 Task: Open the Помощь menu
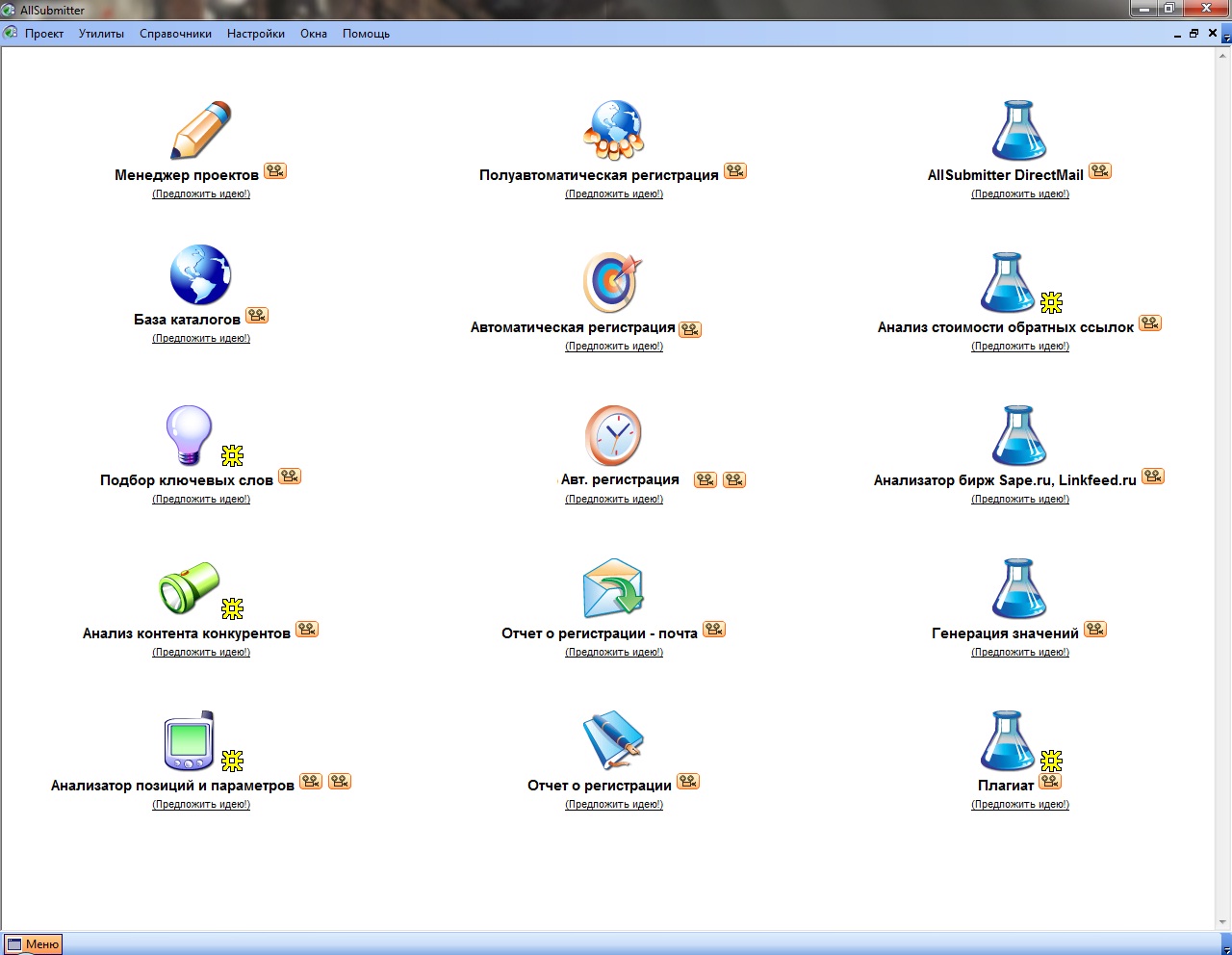[366, 34]
